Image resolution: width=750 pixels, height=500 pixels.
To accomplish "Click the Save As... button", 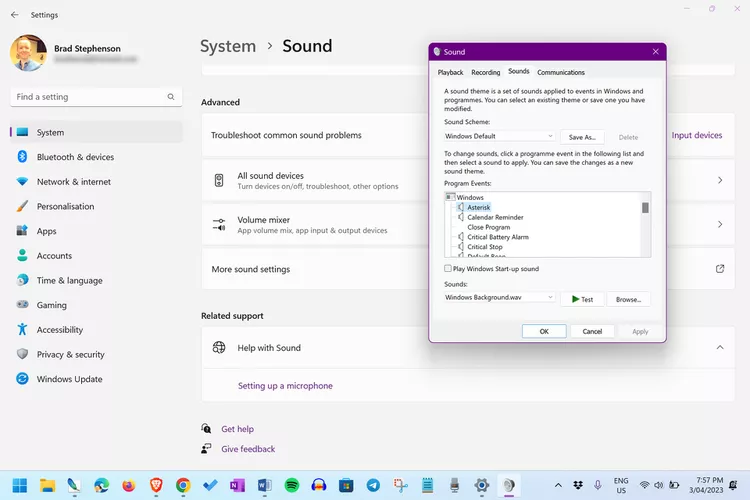I will click(x=582, y=137).
